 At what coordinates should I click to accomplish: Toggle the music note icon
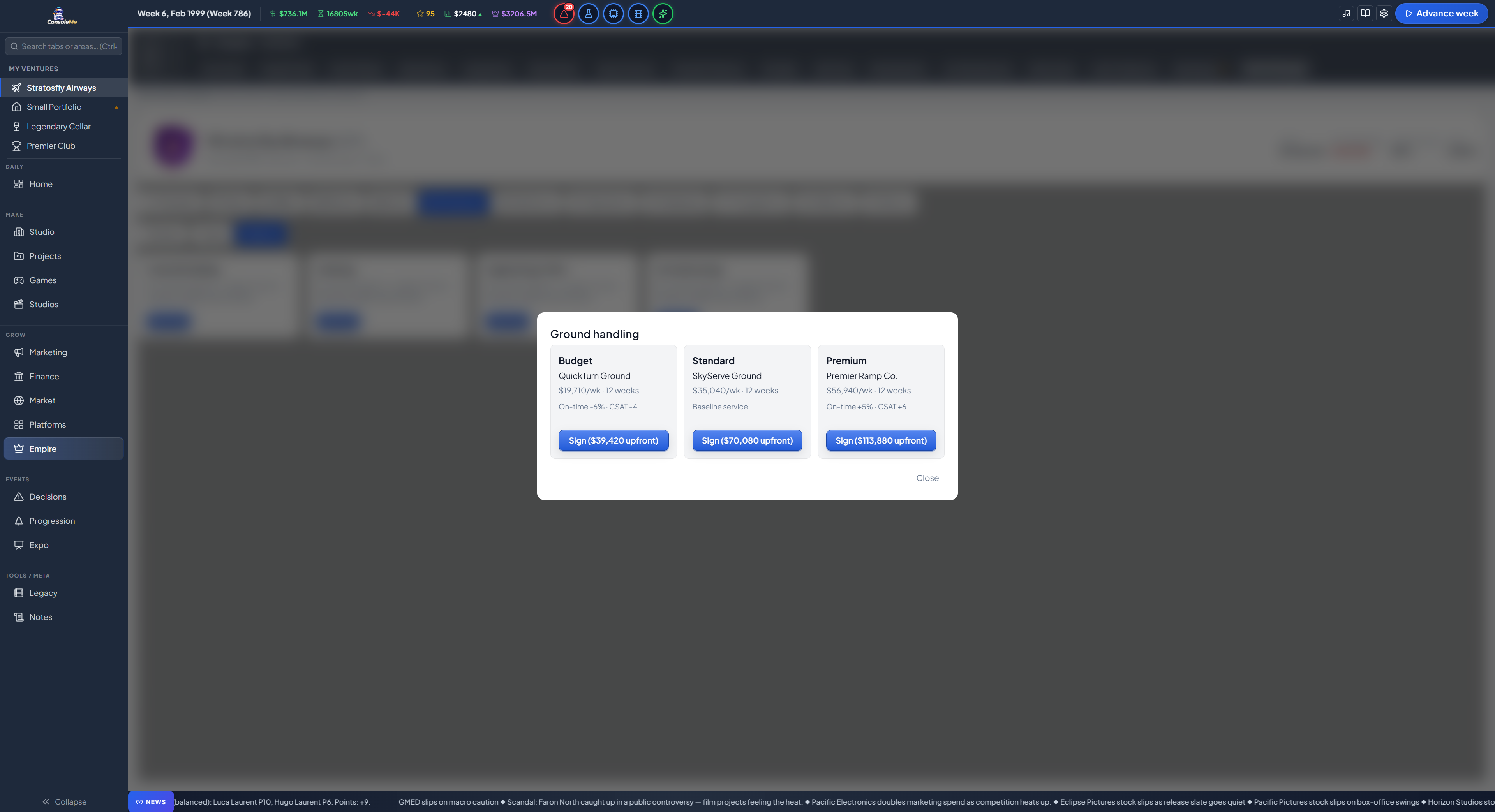coord(1347,13)
